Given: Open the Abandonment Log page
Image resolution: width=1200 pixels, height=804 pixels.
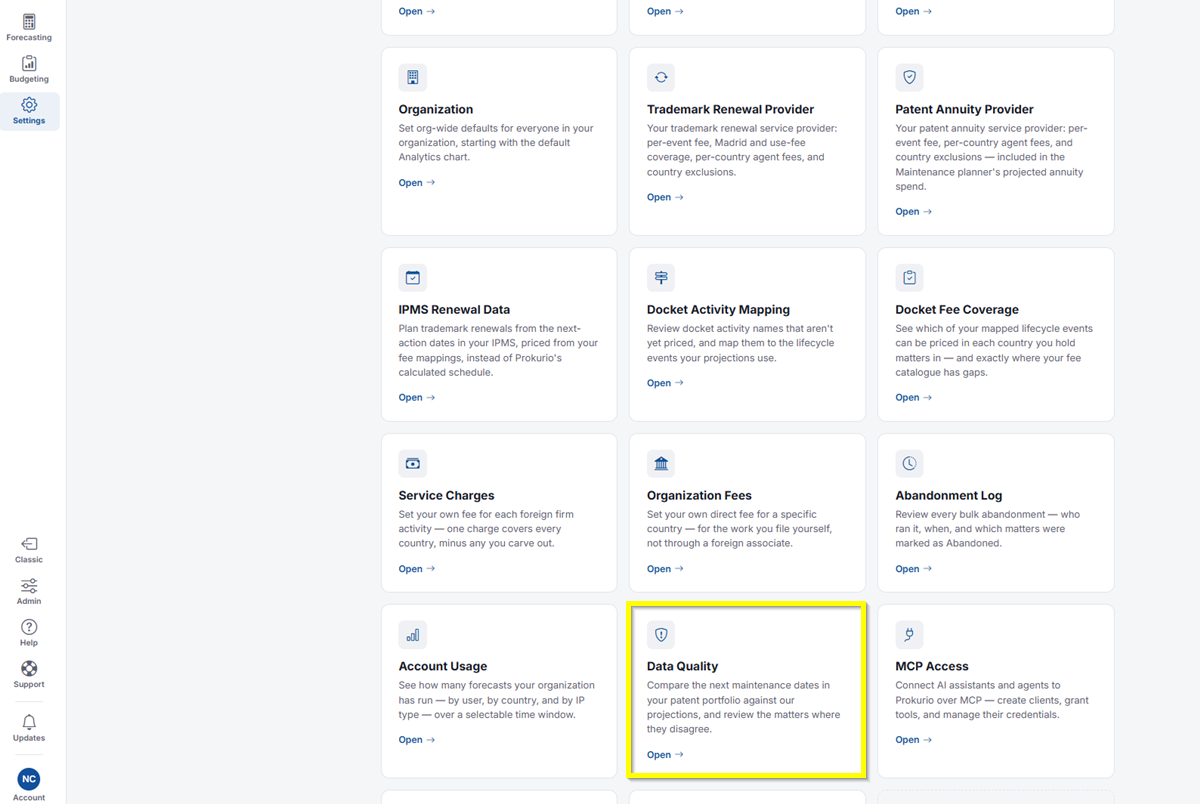Looking at the screenshot, I should tap(914, 569).
